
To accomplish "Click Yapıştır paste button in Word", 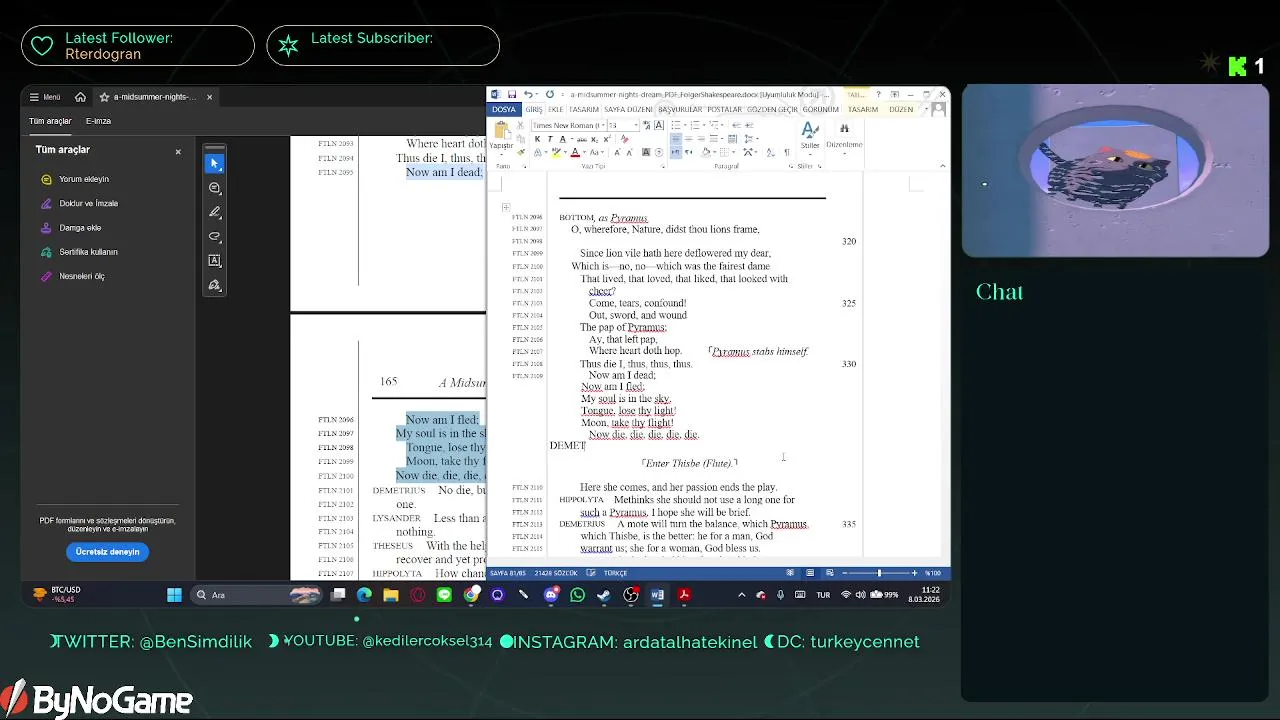I will (x=501, y=136).
